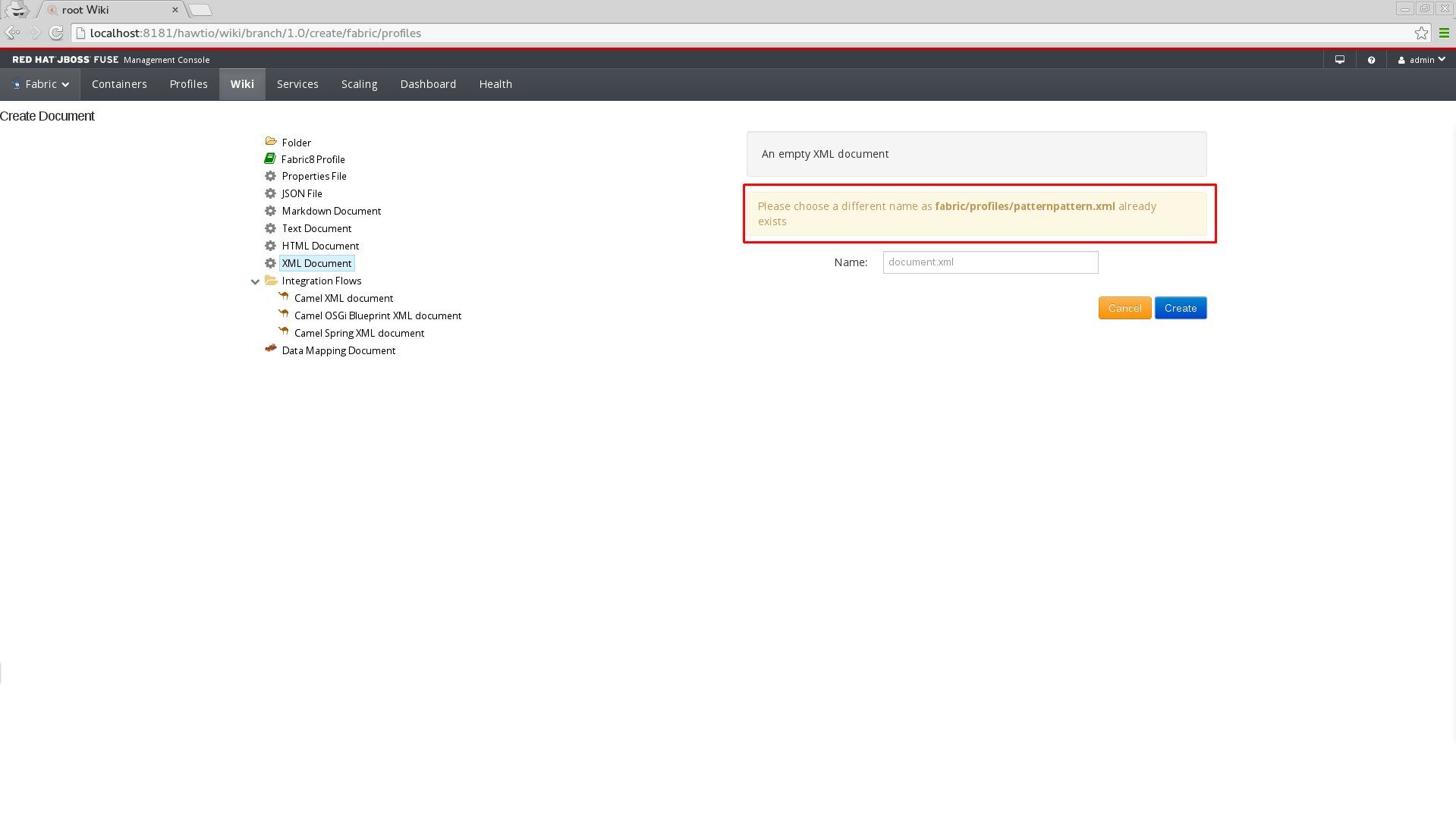
Task: Select Data Mapping Document
Action: 339,350
